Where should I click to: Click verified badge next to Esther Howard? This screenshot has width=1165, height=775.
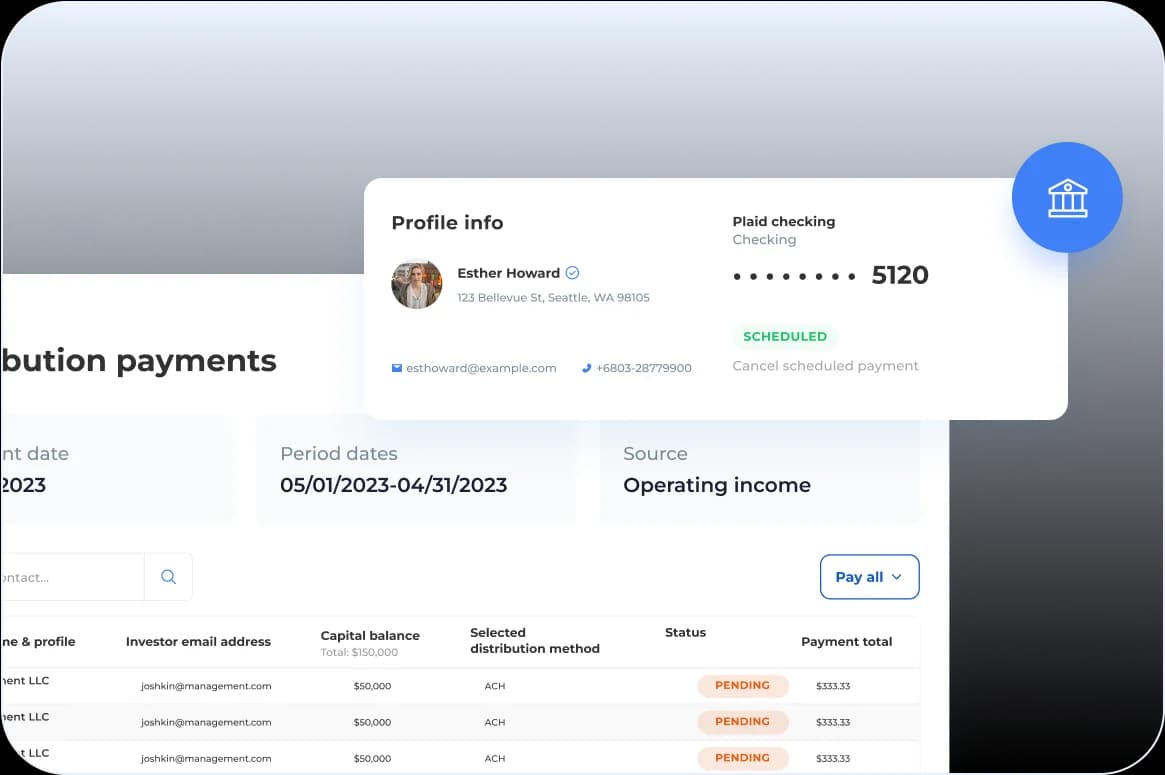pyautogui.click(x=572, y=273)
